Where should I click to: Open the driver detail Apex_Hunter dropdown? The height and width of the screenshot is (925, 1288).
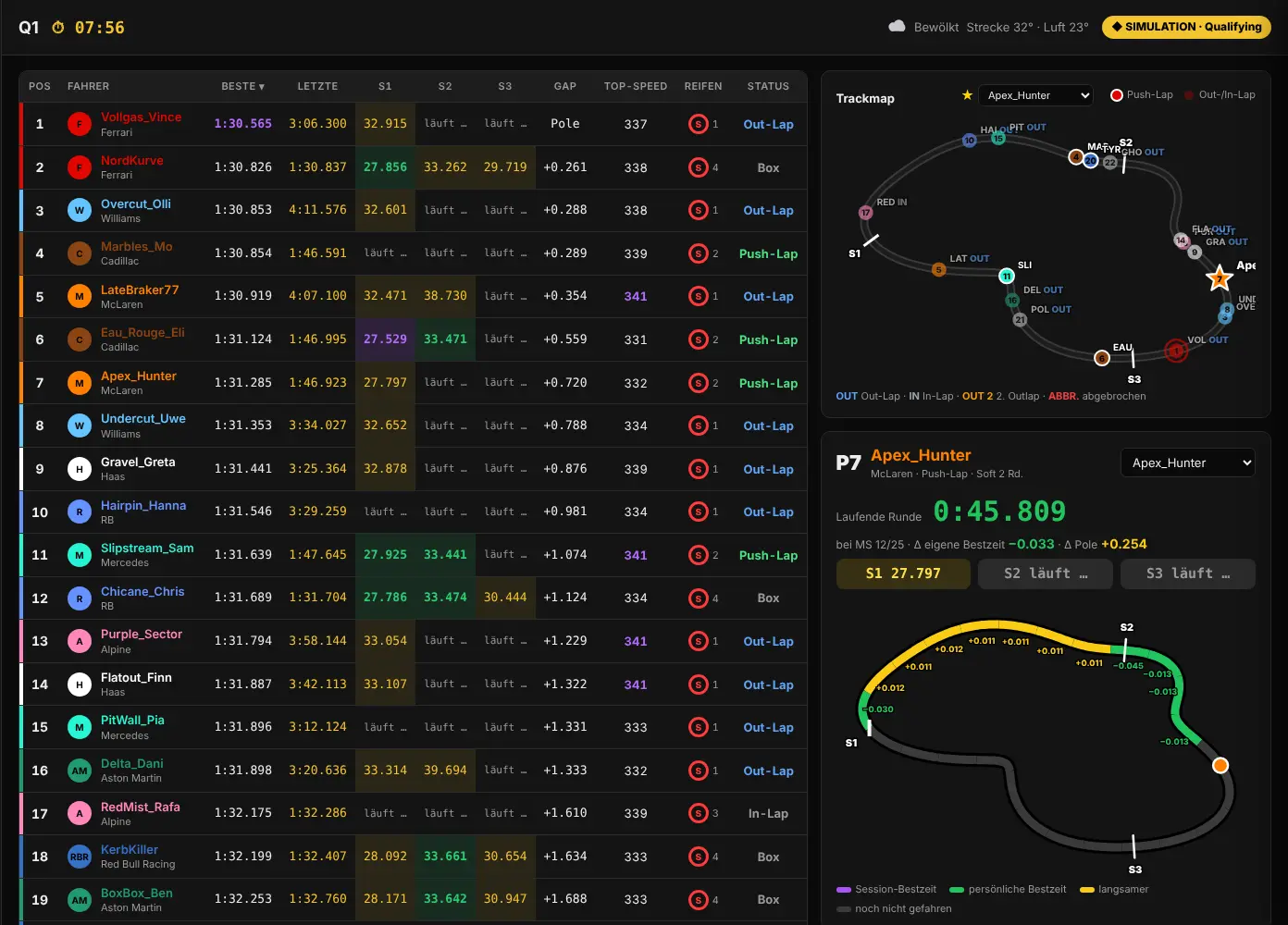click(x=1188, y=462)
